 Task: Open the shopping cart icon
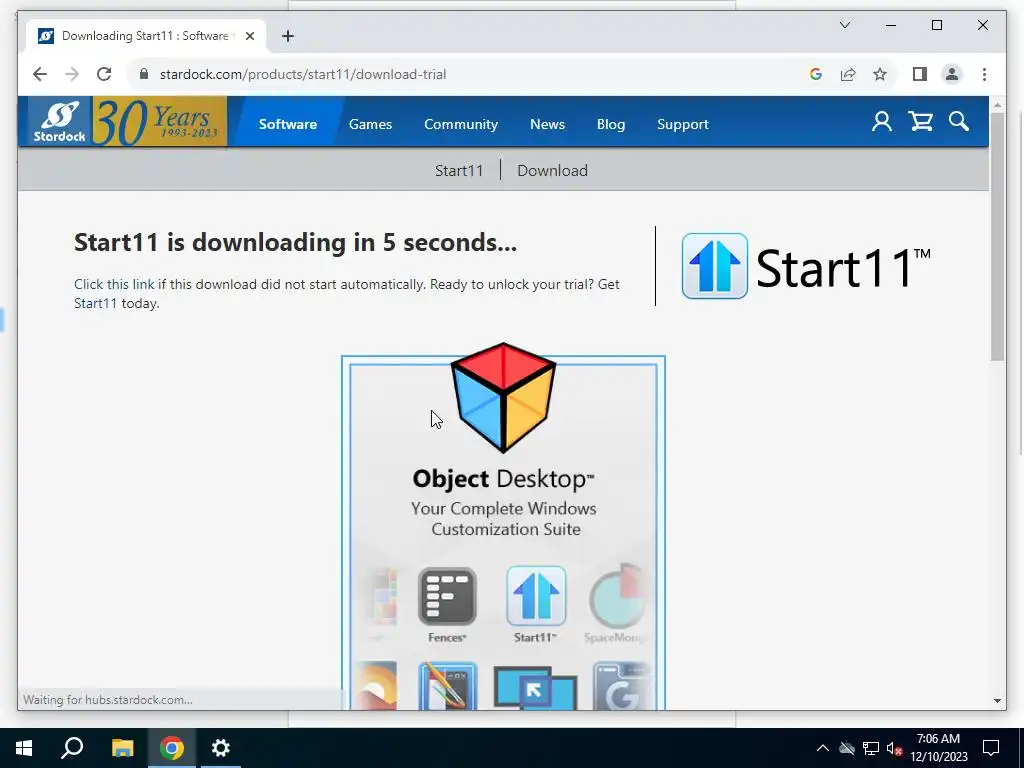pyautogui.click(x=921, y=121)
